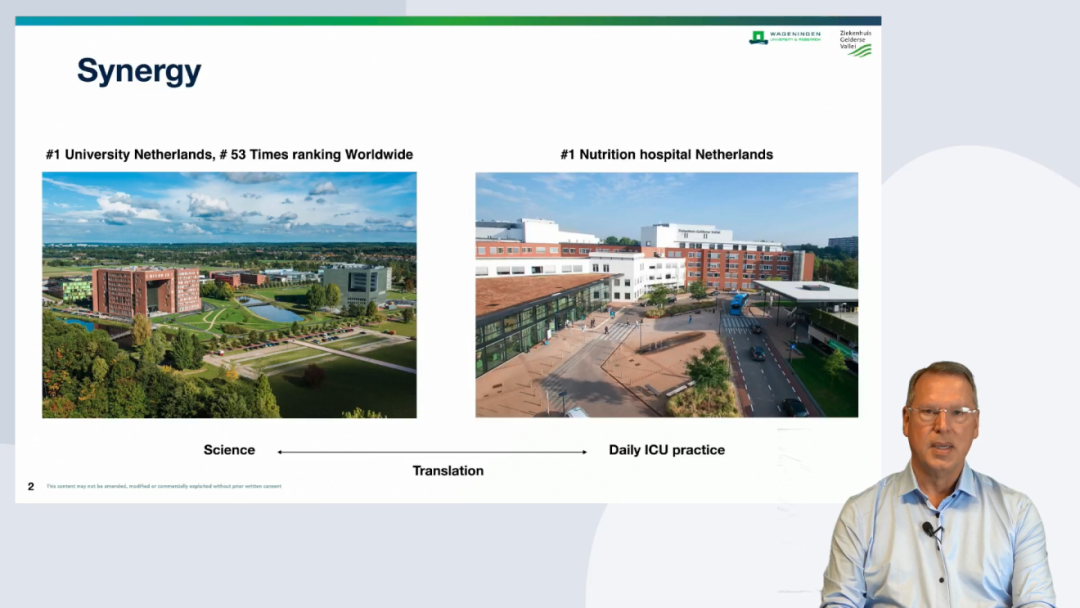Click the Science label

[x=229, y=450]
